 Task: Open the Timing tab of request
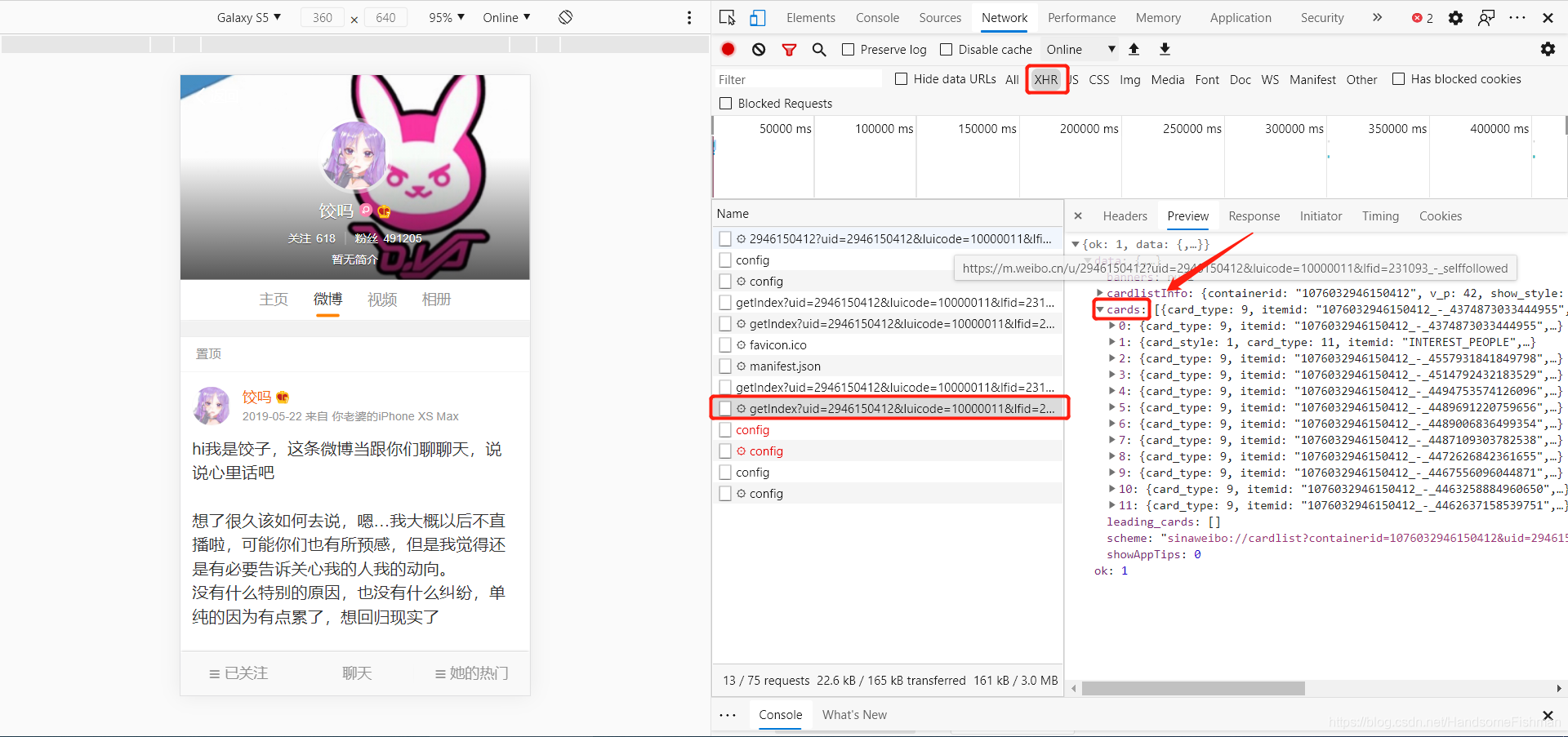[x=1380, y=216]
